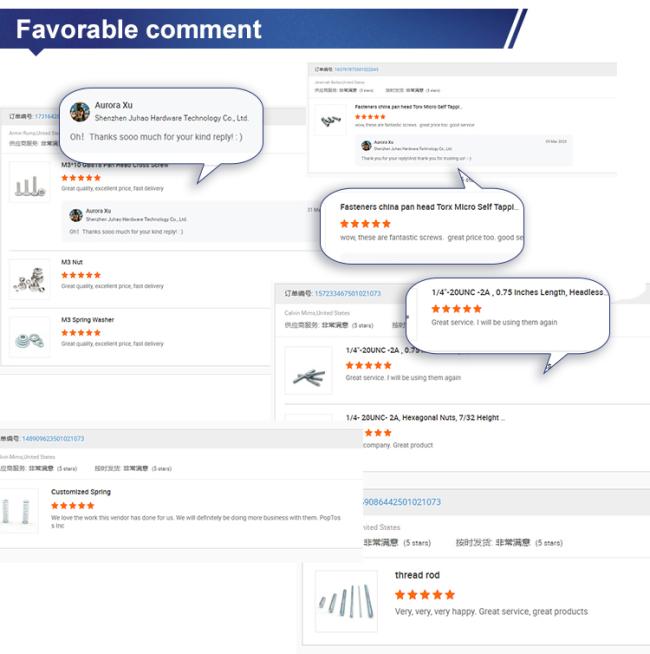Click the thread rod product title
Screen dimensions: 650x654
click(417, 575)
